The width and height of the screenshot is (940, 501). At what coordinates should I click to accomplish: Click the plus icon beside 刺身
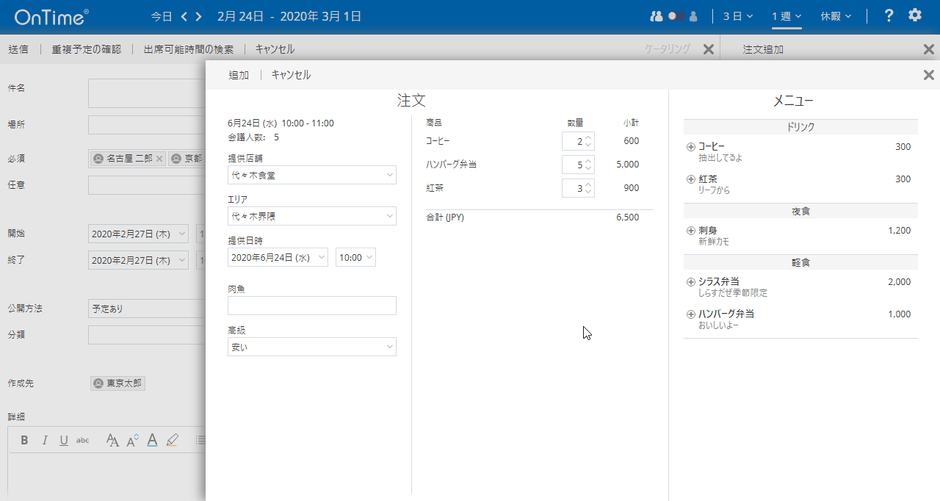690,231
